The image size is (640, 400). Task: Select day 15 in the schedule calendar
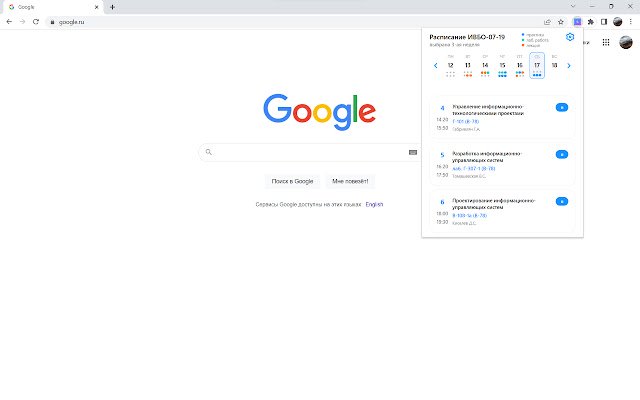pos(502,65)
